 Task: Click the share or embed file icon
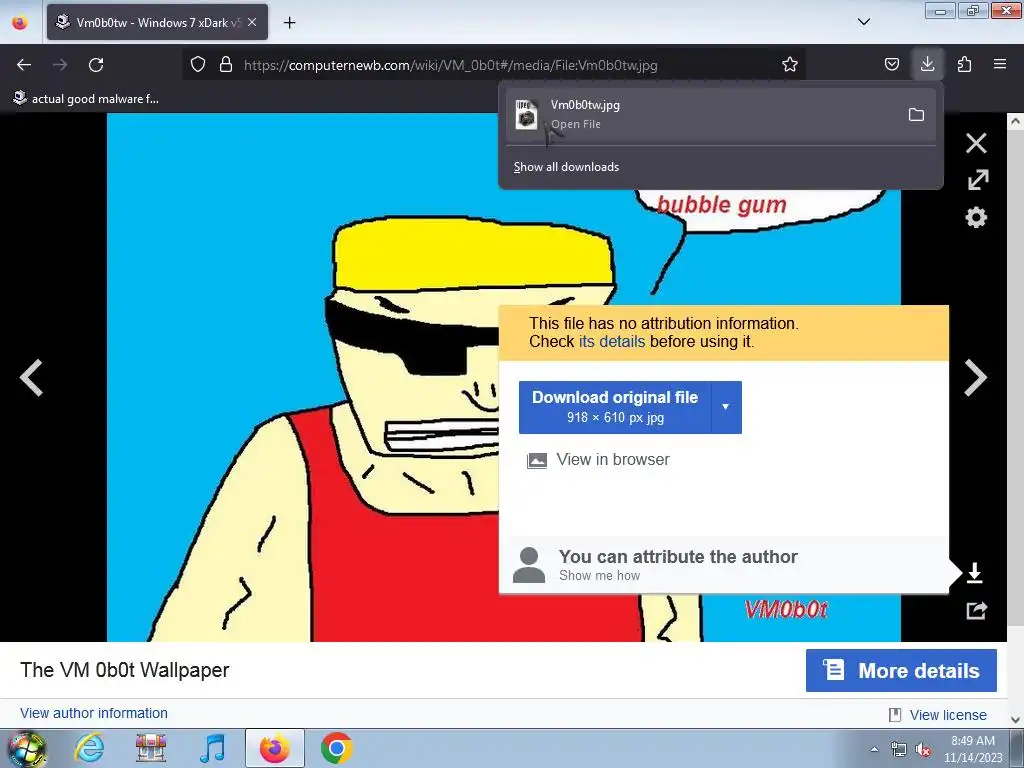click(x=976, y=611)
